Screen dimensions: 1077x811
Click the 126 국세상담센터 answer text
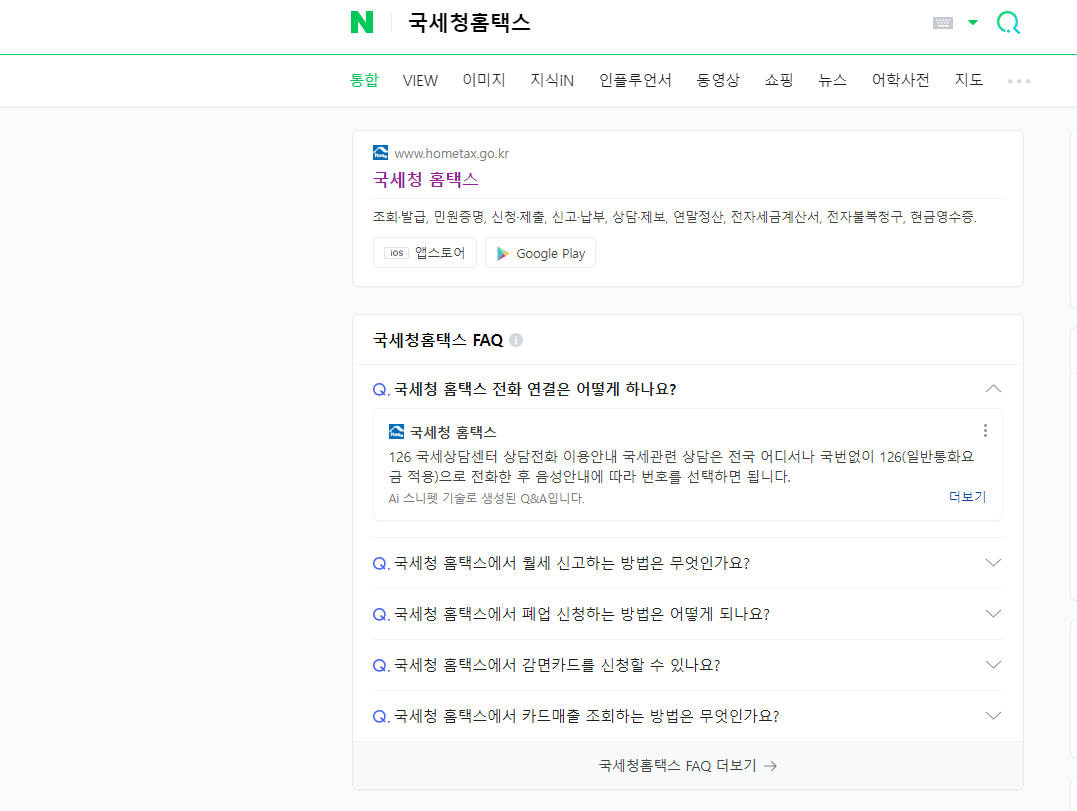[681, 466]
